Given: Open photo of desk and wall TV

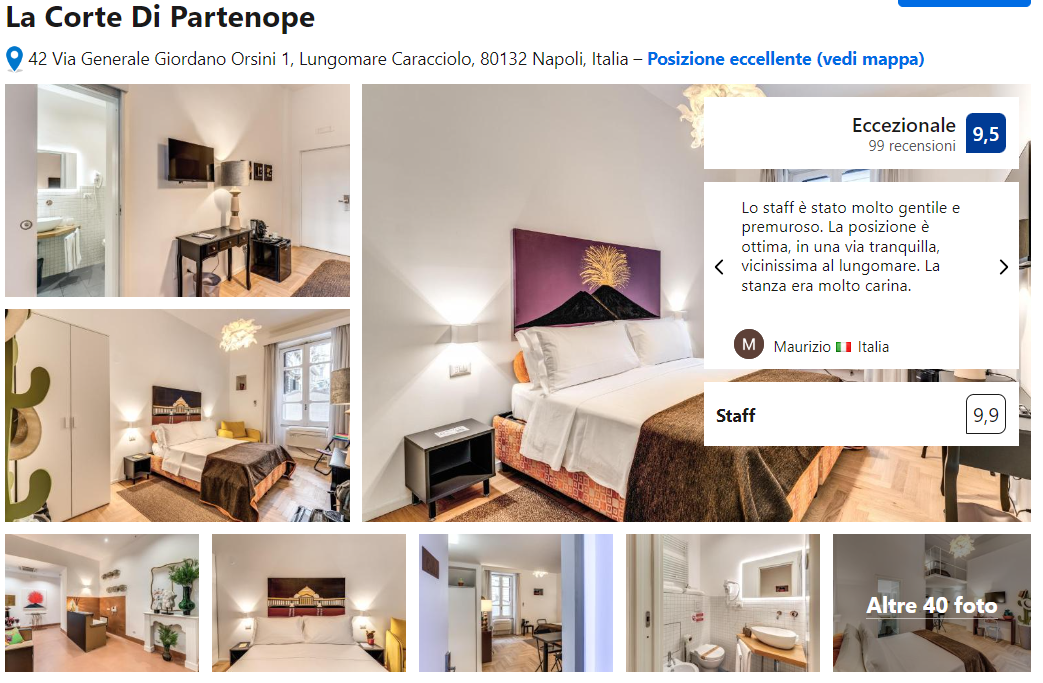Looking at the screenshot, I should (x=178, y=190).
